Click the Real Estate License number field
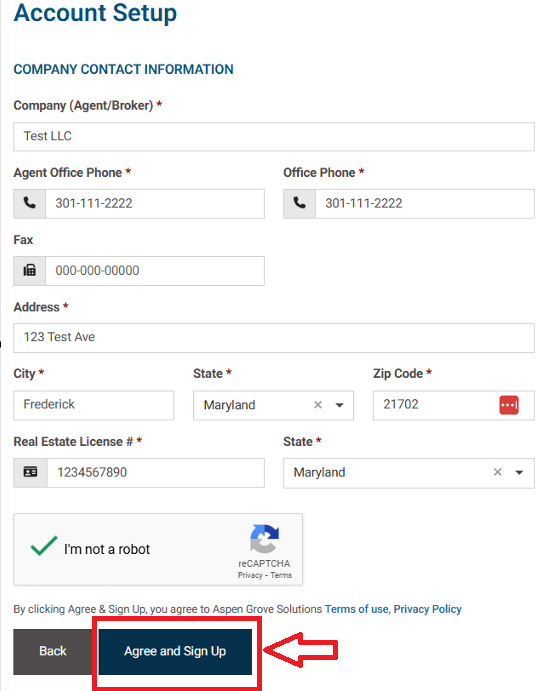This screenshot has height=691, width=539. click(156, 472)
